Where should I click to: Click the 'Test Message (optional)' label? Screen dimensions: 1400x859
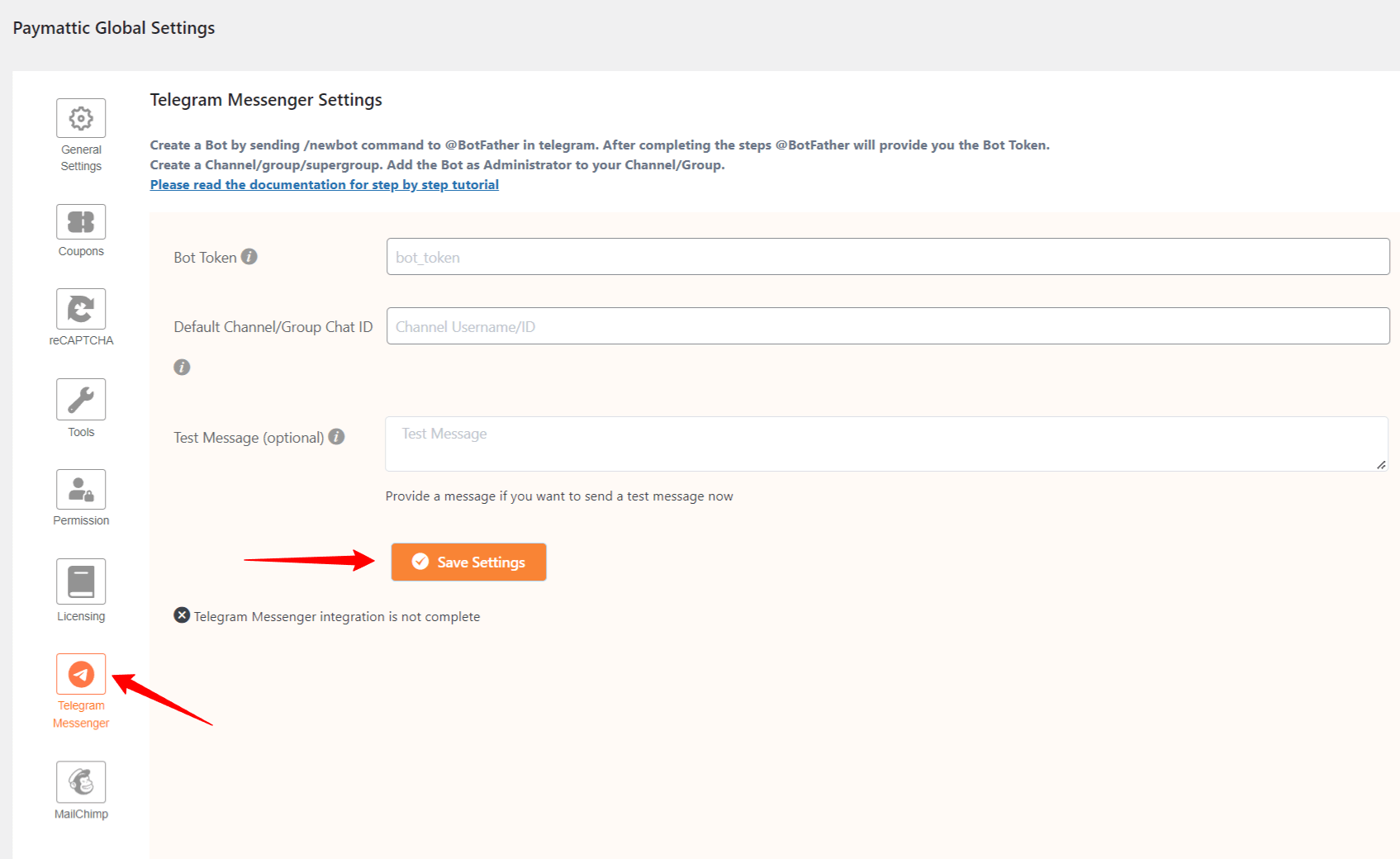pyautogui.click(x=249, y=438)
